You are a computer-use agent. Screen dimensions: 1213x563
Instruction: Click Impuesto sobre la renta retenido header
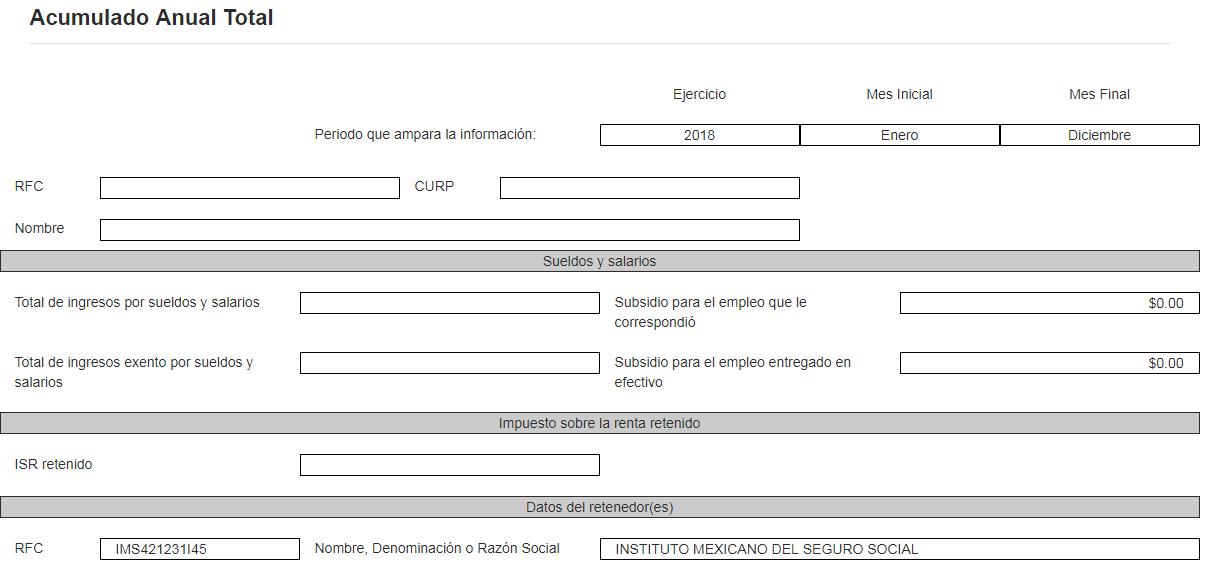click(x=600, y=423)
